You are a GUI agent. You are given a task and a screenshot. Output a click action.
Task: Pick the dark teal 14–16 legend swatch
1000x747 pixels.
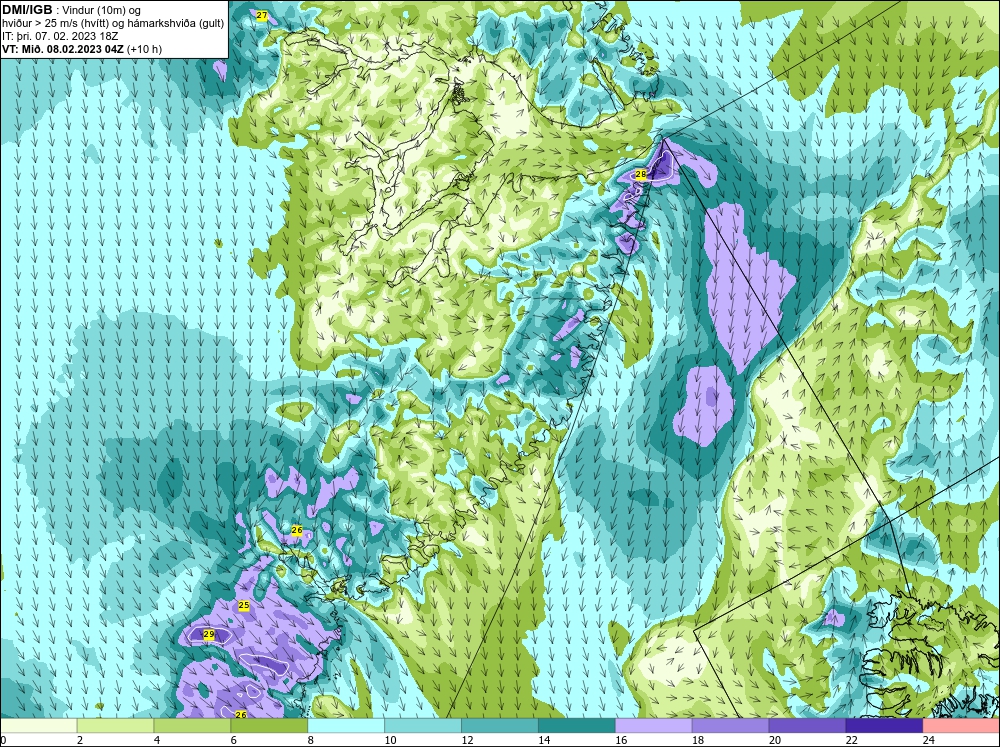click(577, 726)
